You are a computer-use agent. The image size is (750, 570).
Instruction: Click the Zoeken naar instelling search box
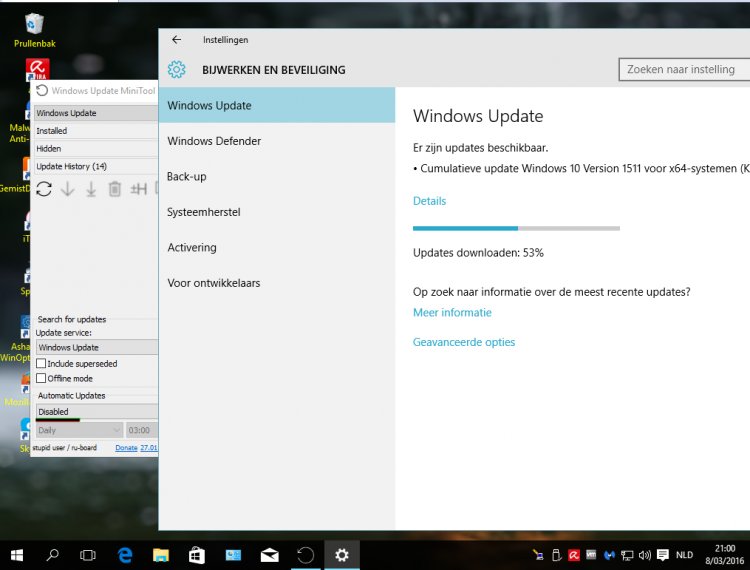[x=682, y=70]
